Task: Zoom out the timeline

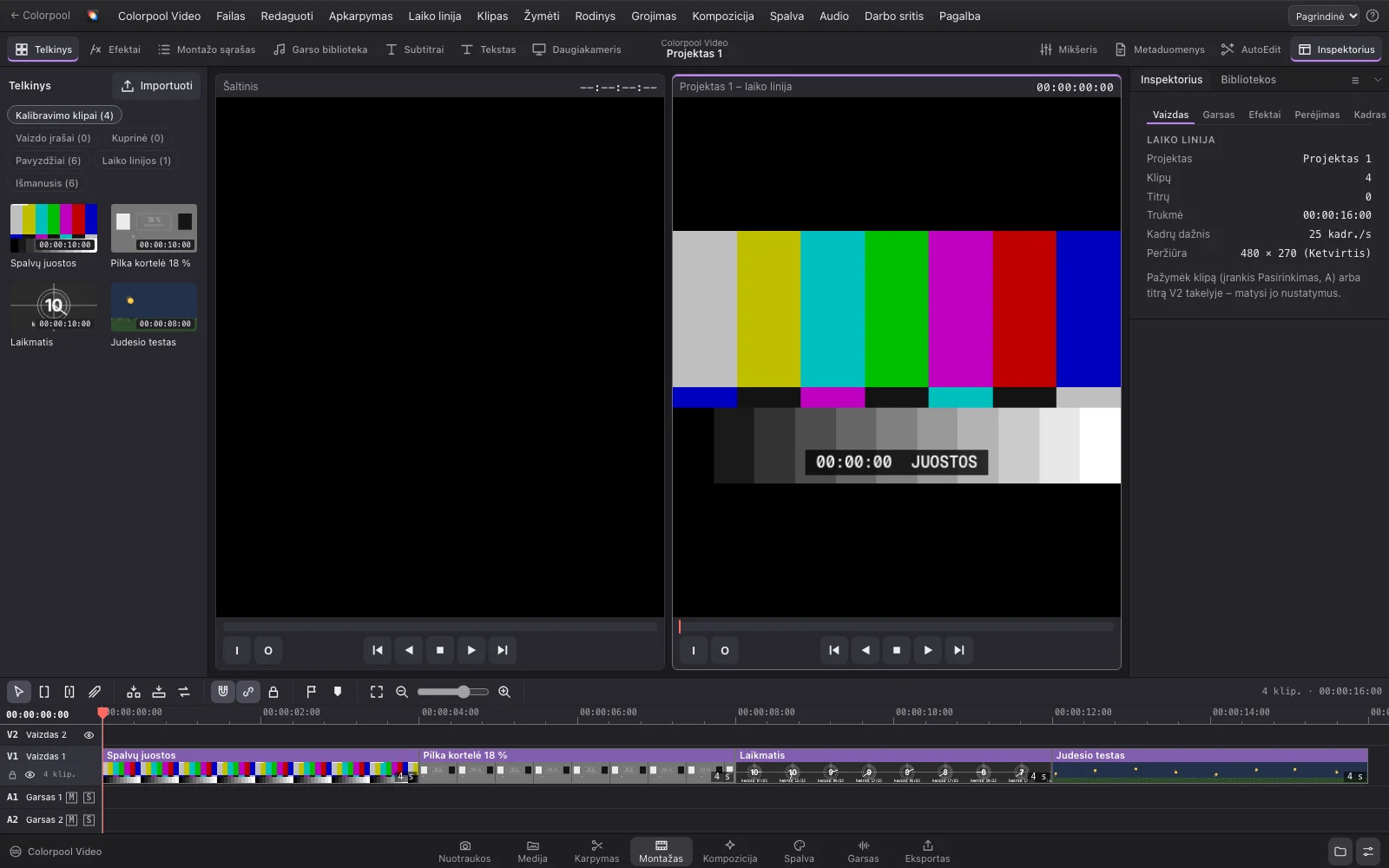Action: 402,692
